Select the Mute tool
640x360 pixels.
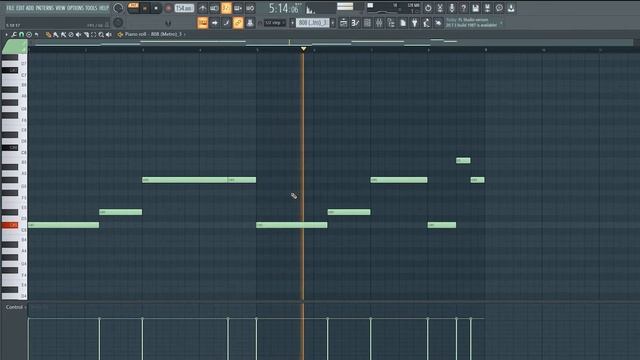[78, 35]
